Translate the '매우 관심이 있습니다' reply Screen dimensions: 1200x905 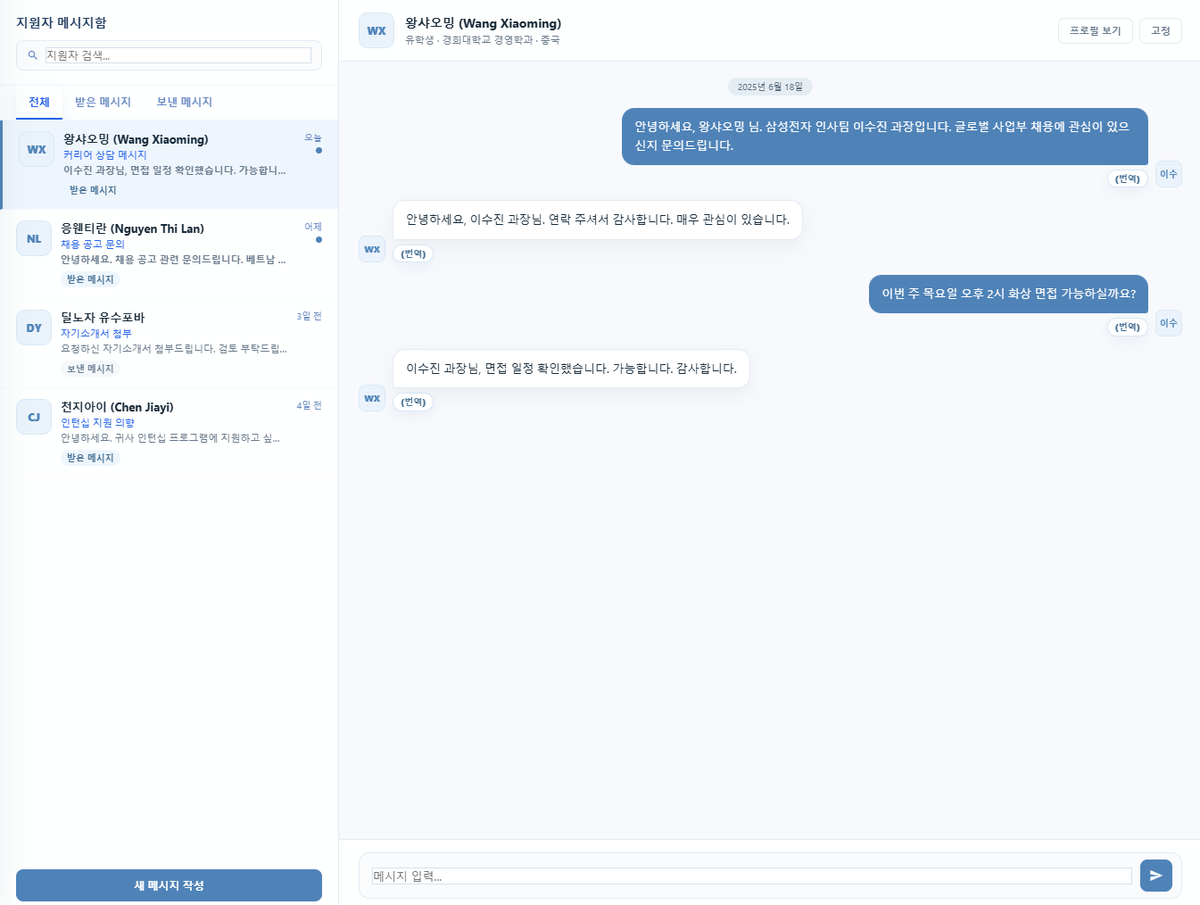(413, 253)
